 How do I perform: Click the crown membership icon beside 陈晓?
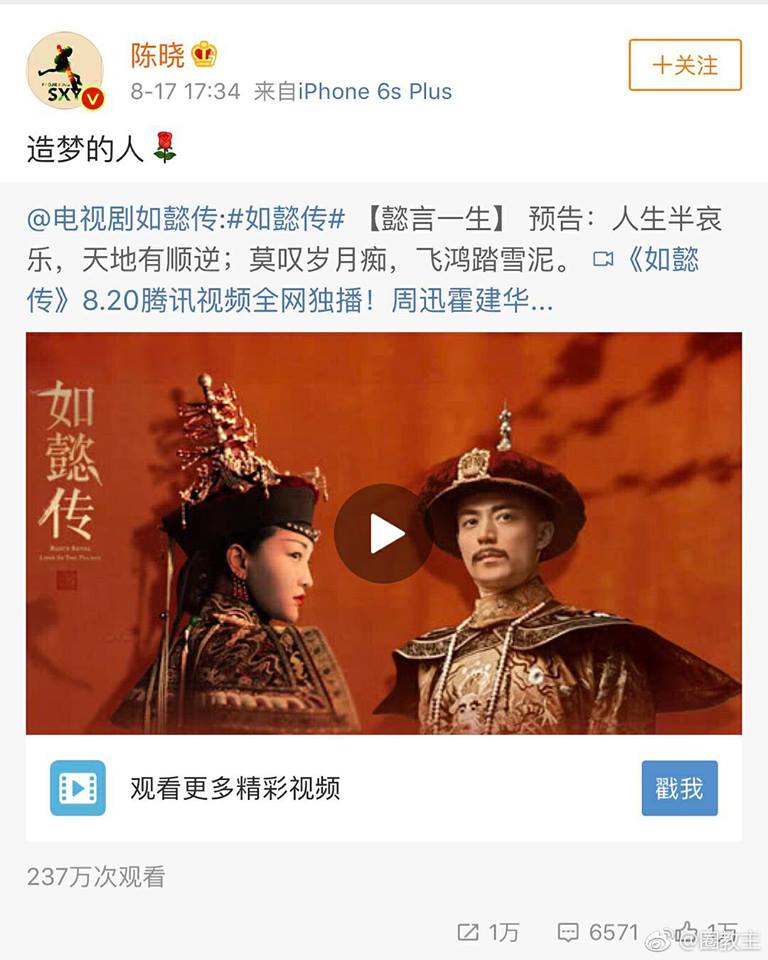[204, 54]
